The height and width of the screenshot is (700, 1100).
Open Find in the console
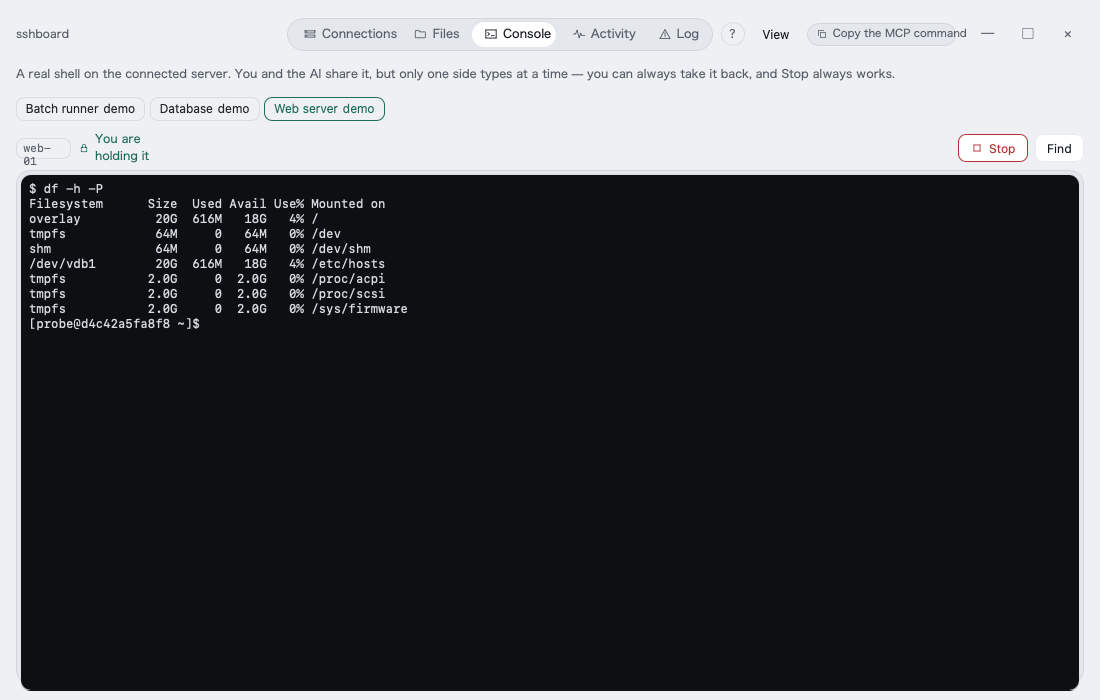tap(1059, 148)
